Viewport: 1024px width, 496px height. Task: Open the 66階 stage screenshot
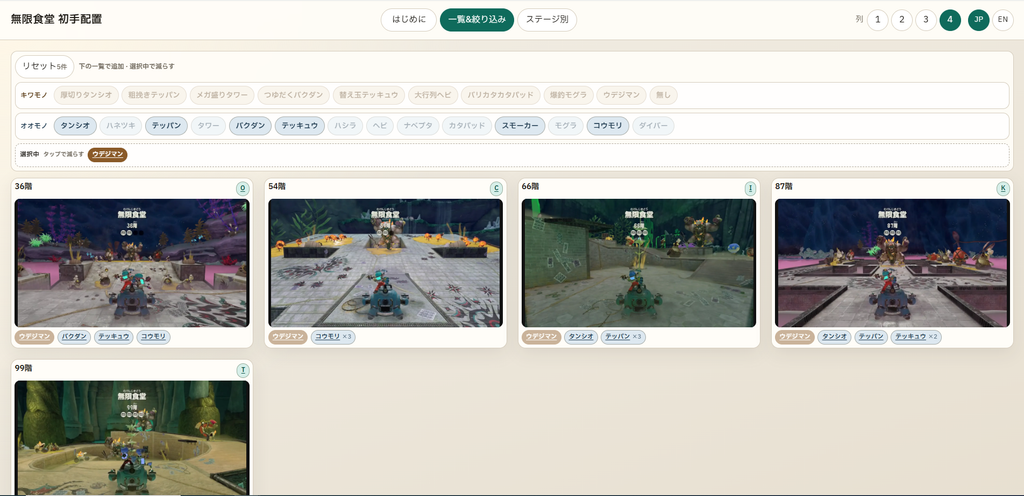click(639, 263)
